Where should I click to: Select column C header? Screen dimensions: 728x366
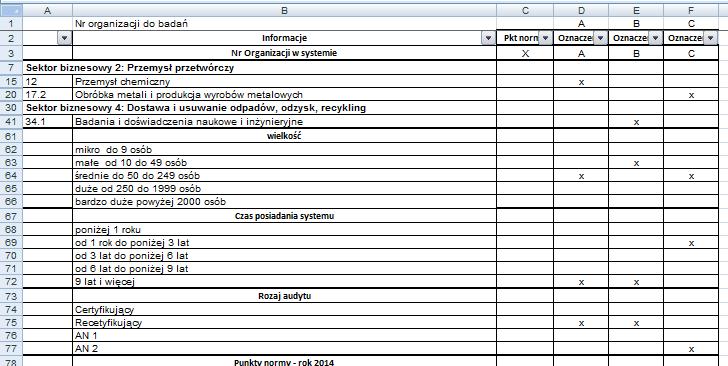pos(525,11)
